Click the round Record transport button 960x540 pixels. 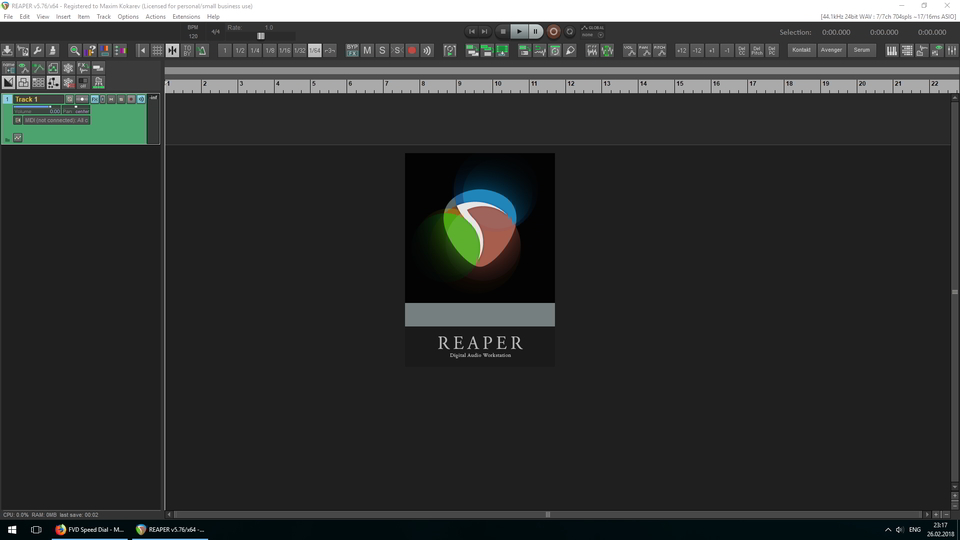[x=553, y=31]
